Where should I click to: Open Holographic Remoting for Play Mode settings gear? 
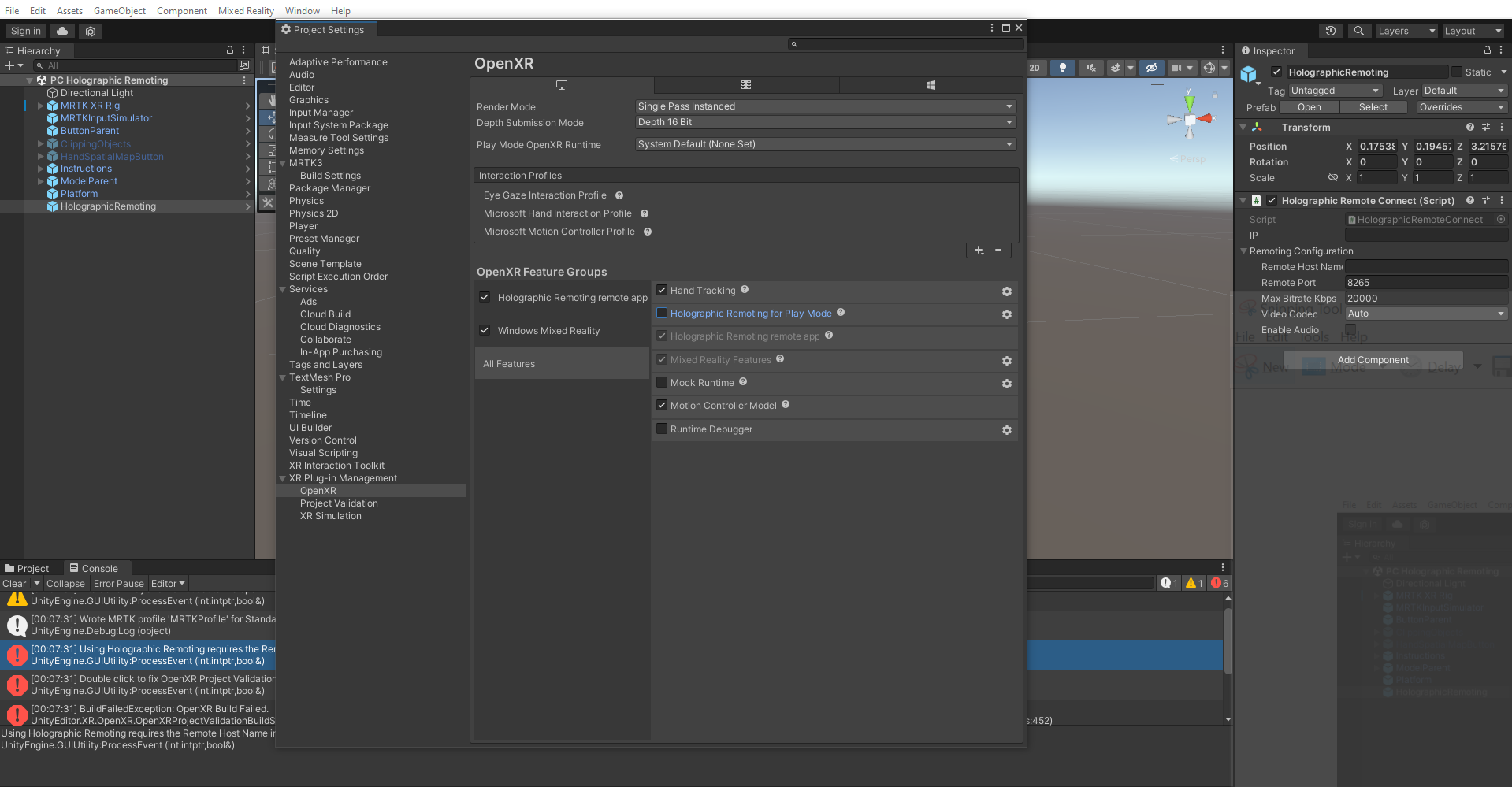coord(1006,314)
